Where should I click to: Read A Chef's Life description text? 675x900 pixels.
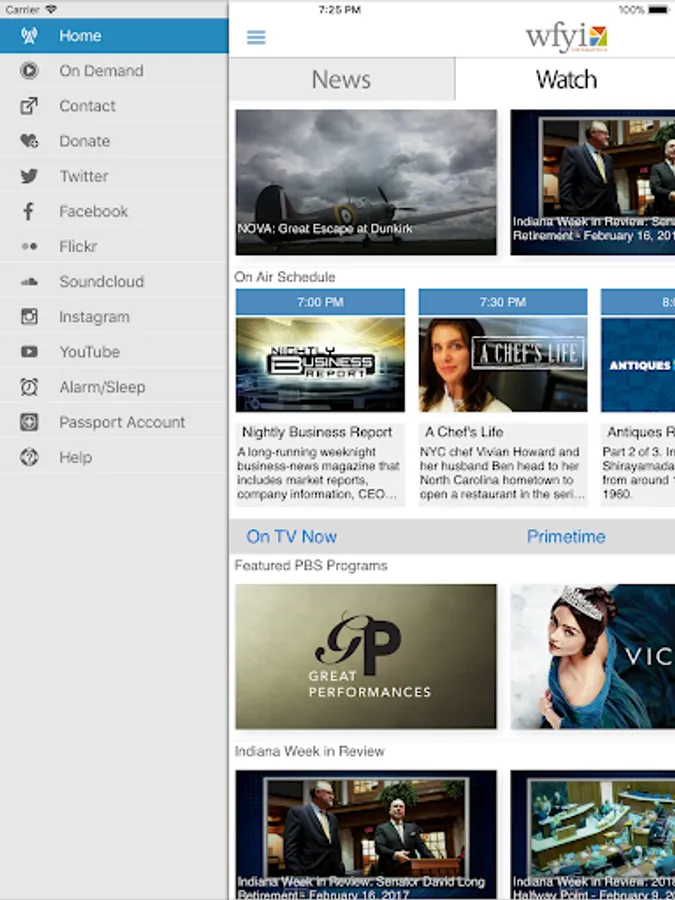pos(502,473)
